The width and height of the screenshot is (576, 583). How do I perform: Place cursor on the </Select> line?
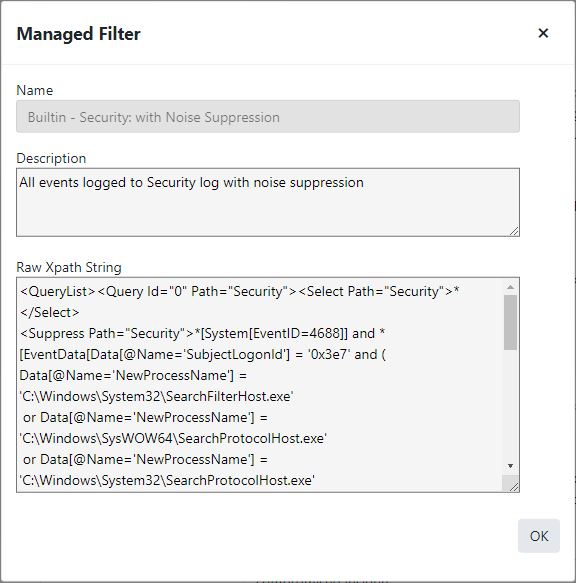point(49,312)
